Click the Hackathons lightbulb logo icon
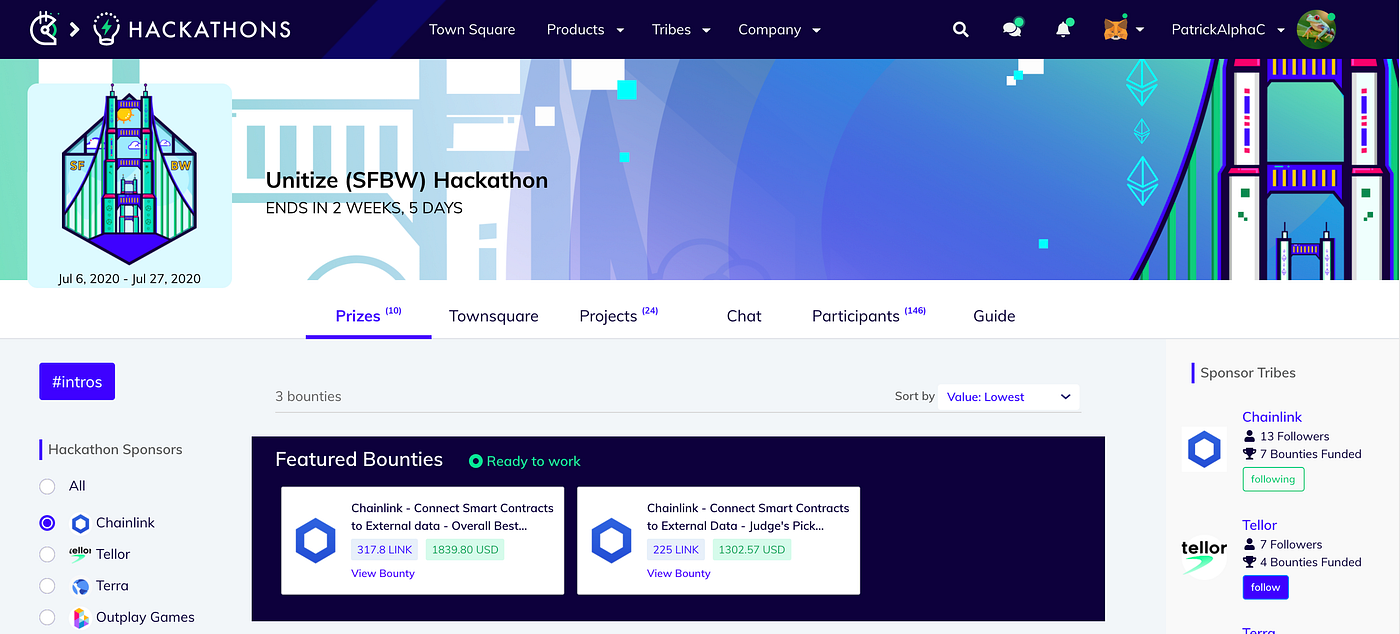The width and height of the screenshot is (1400, 634). [106, 29]
